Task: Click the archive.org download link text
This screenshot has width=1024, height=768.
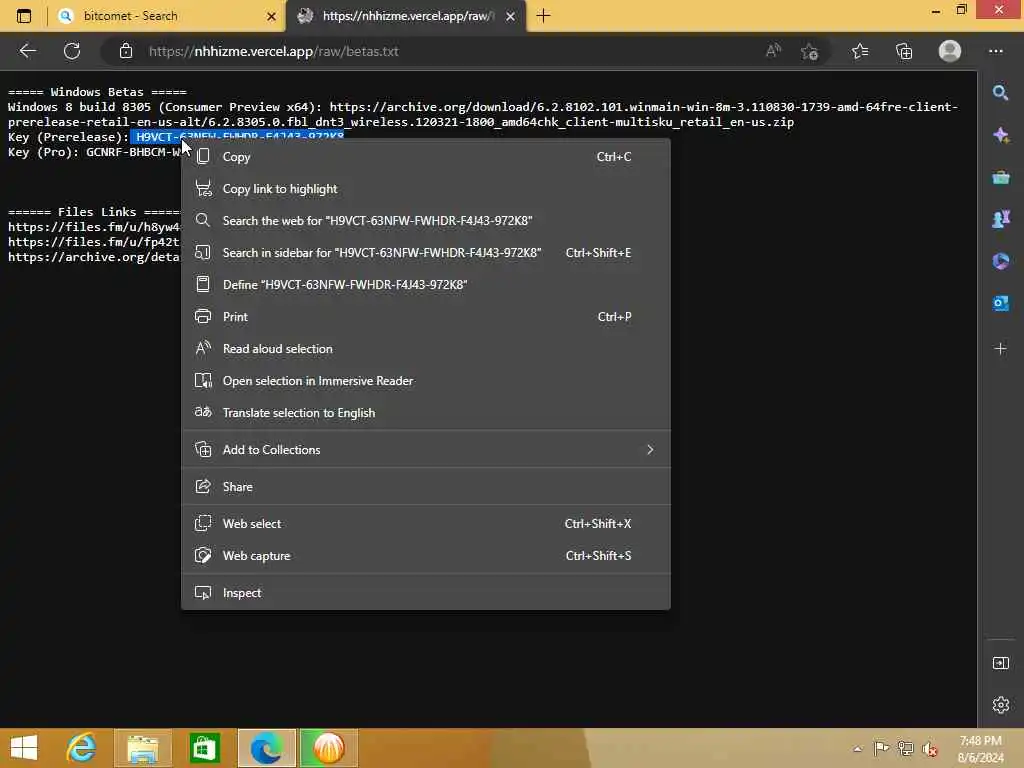Action: point(483,114)
